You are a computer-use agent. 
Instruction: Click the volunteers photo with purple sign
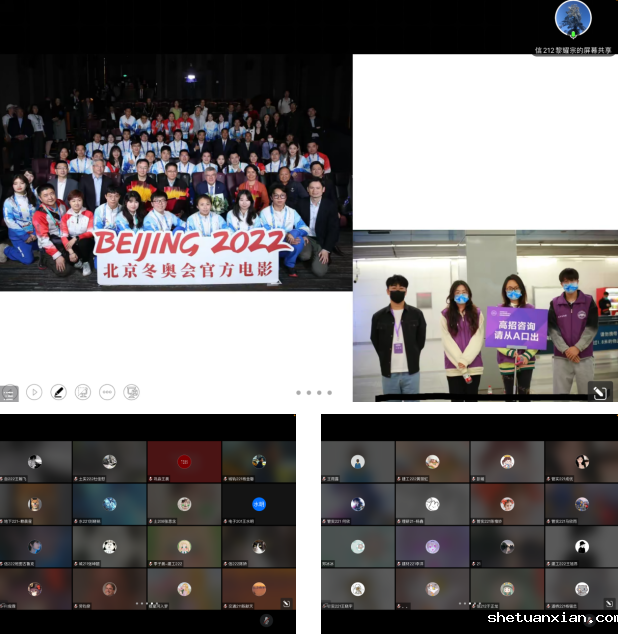coord(485,315)
